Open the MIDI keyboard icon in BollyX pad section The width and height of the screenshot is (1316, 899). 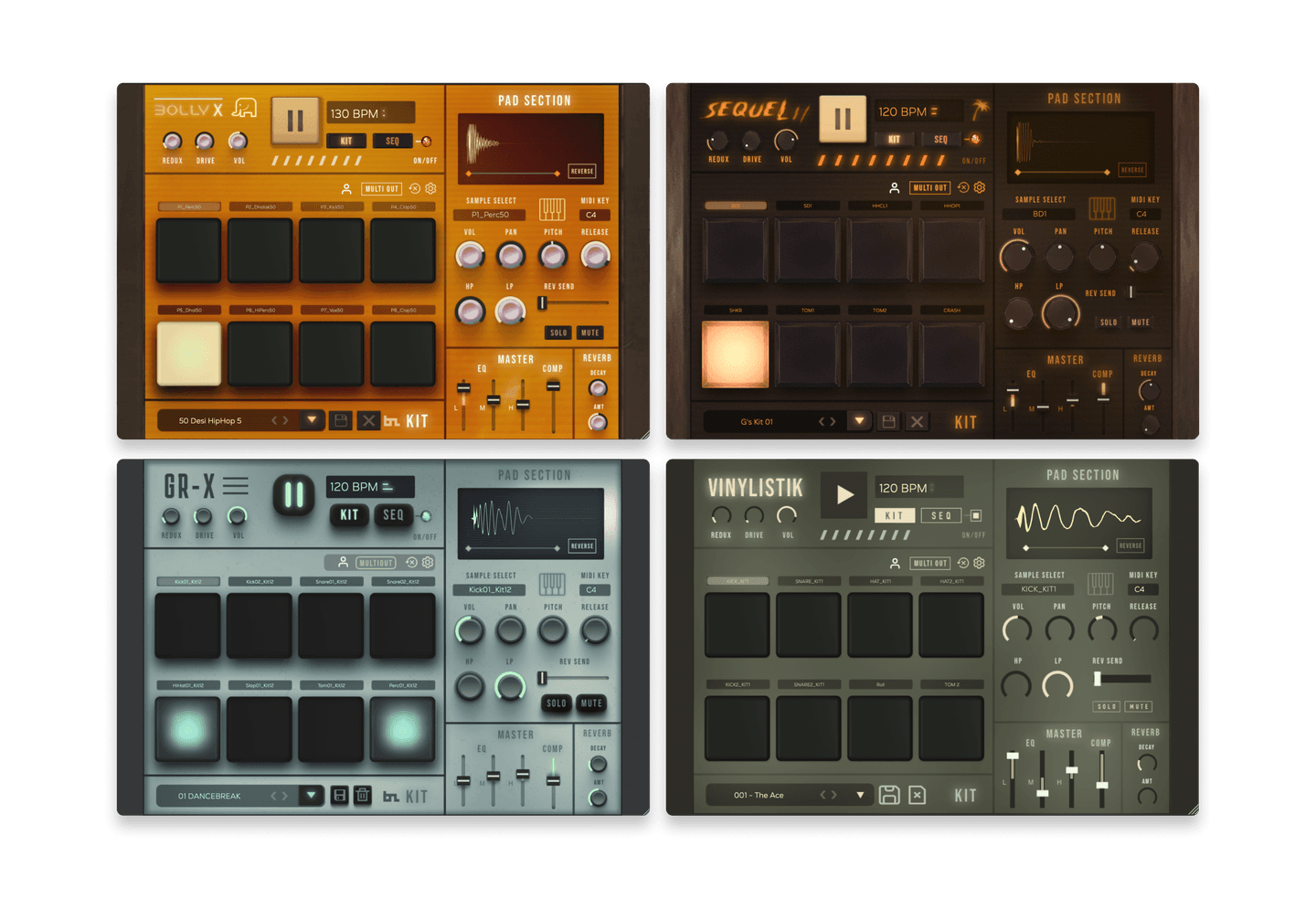tap(550, 208)
